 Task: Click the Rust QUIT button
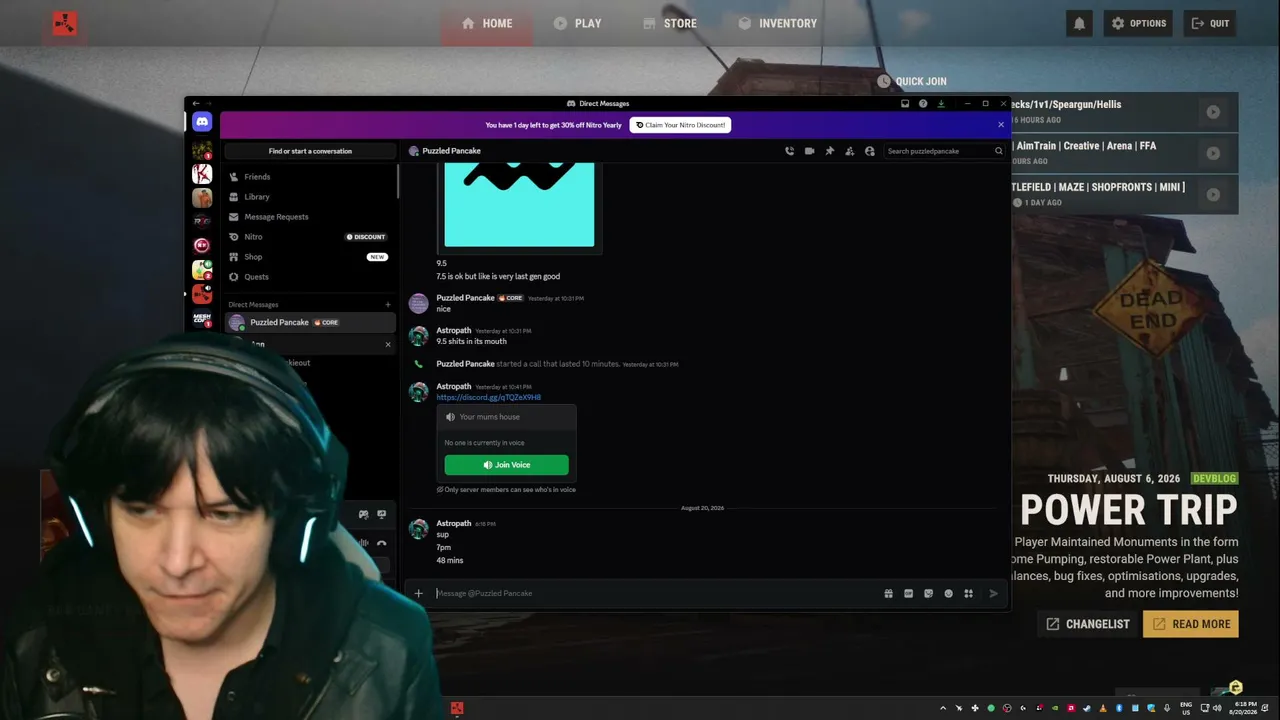pos(1211,23)
